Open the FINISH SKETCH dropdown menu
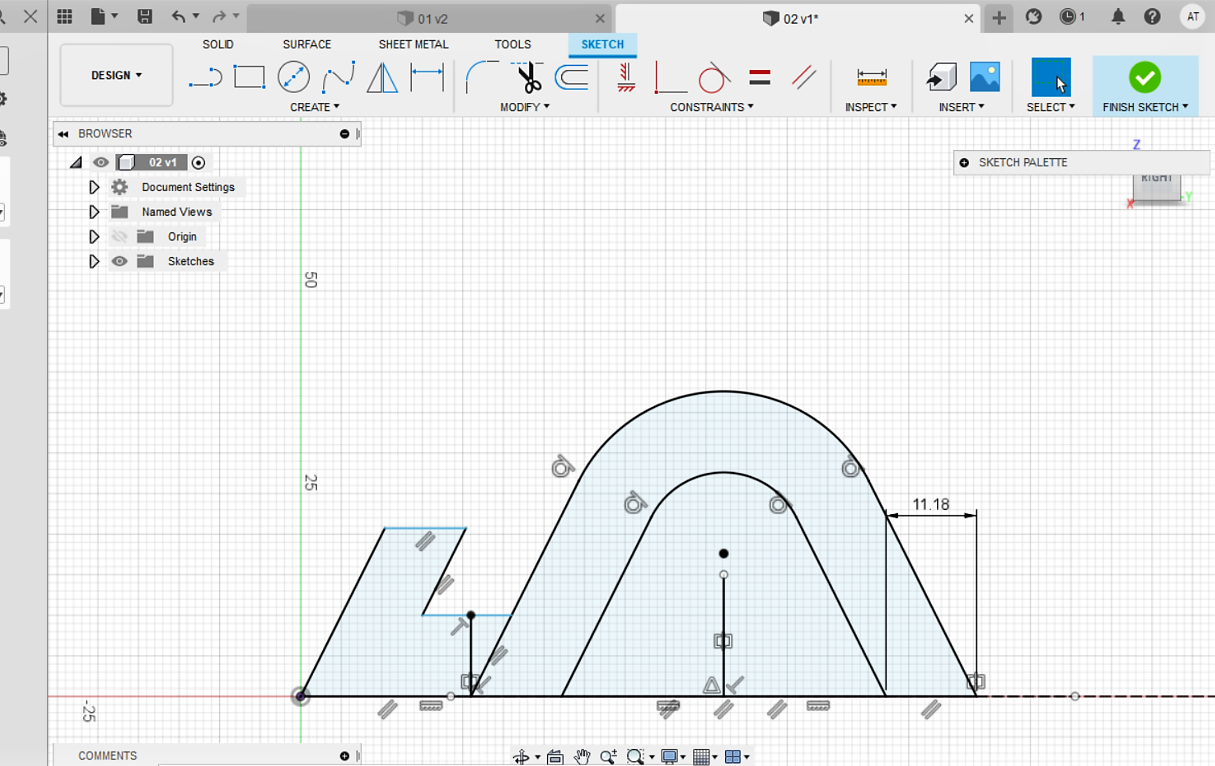The width and height of the screenshot is (1215, 766). coord(1146,107)
